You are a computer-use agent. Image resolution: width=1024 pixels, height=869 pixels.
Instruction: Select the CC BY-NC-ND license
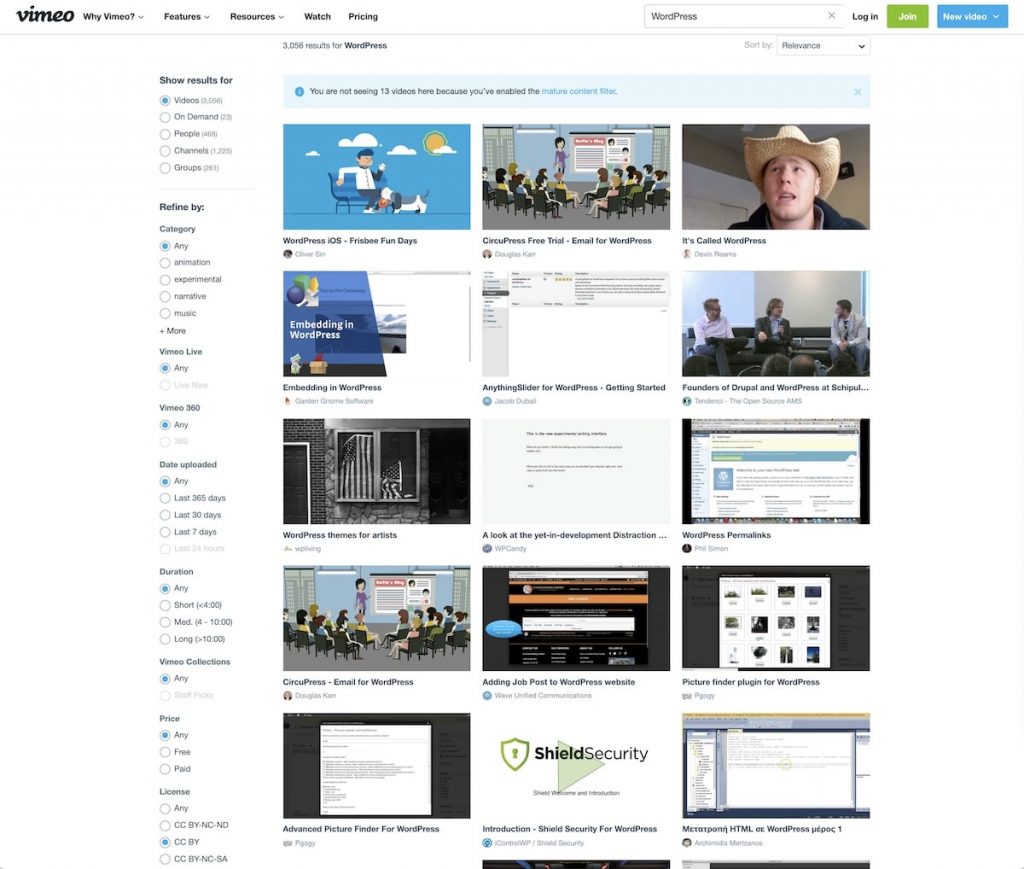pyautogui.click(x=165, y=826)
